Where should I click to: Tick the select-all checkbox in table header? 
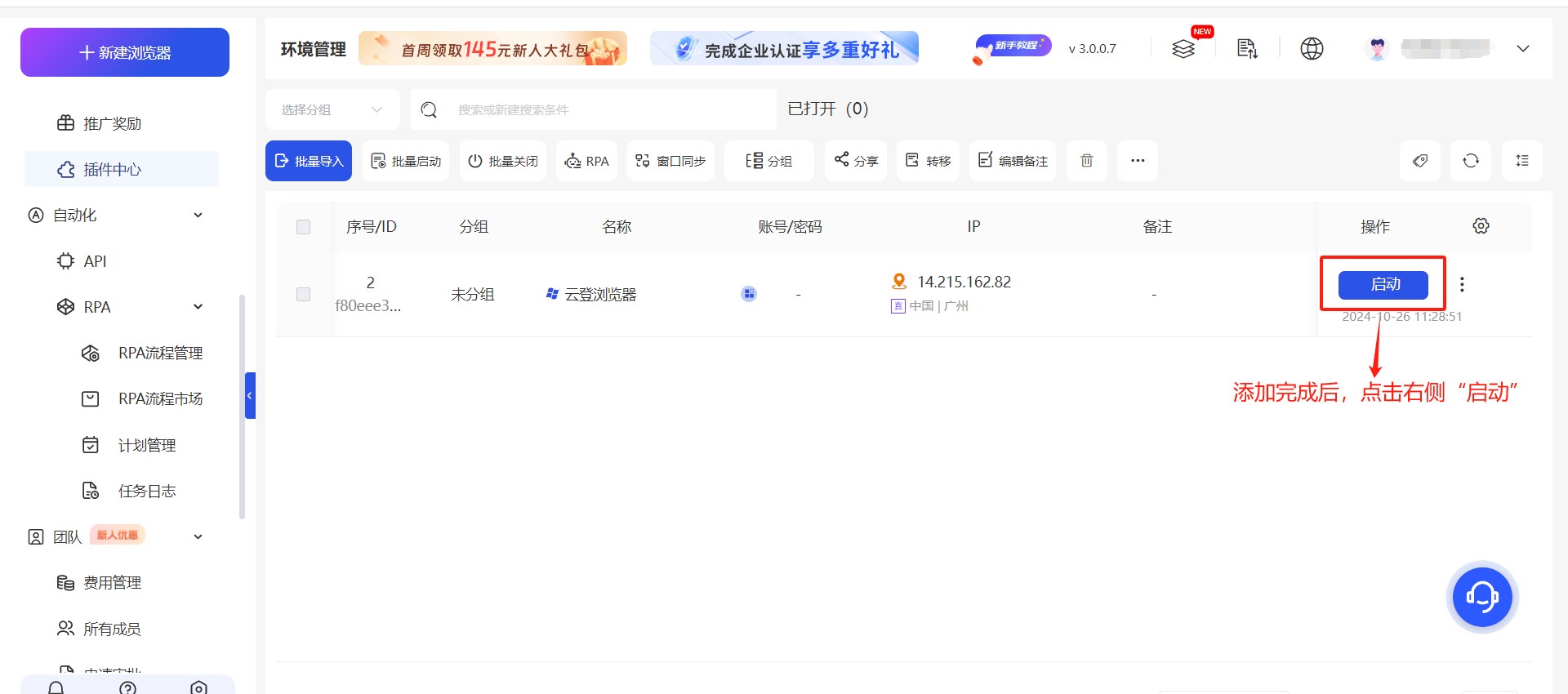[303, 227]
